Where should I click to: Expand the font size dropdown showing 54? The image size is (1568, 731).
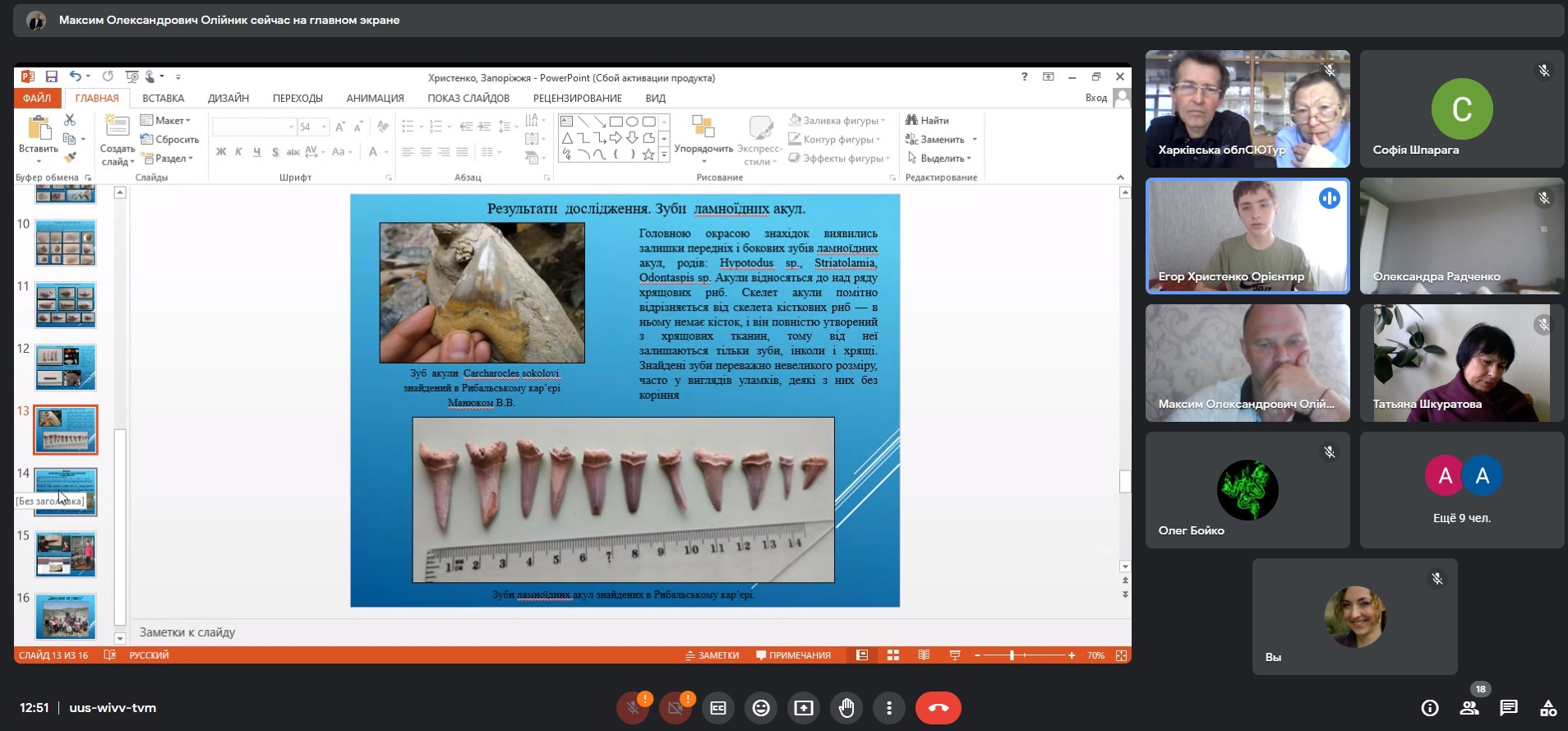coord(324,127)
